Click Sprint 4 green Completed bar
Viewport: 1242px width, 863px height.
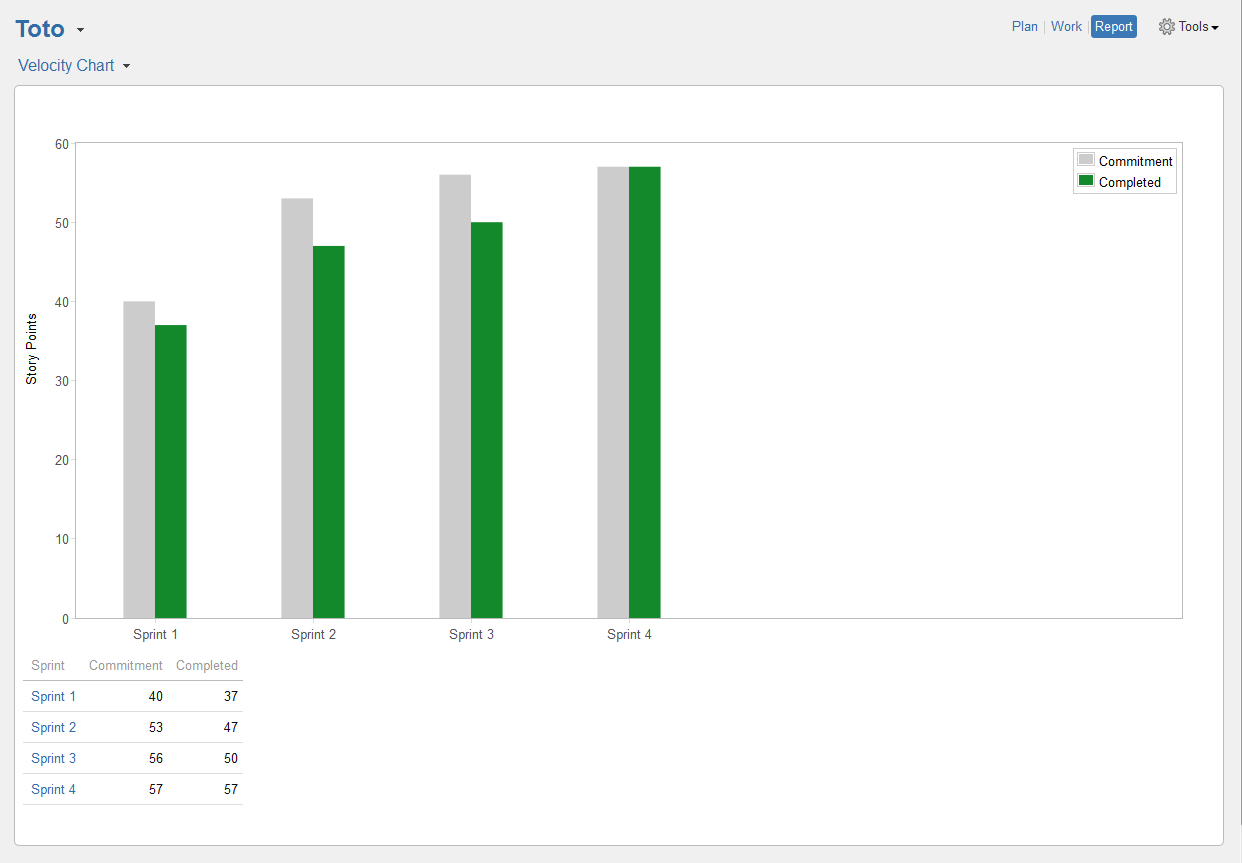point(645,392)
